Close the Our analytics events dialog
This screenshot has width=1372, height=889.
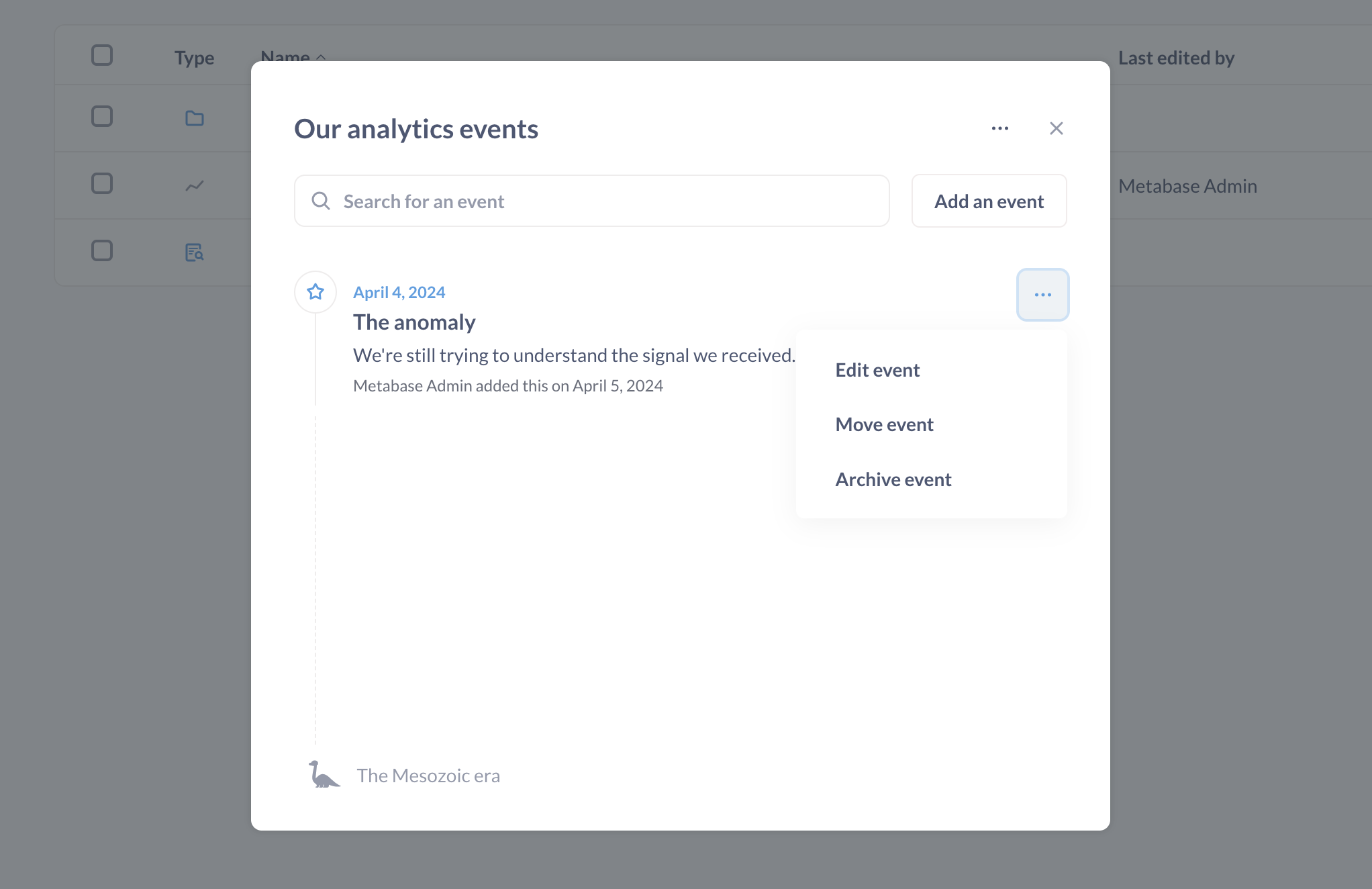coord(1057,128)
